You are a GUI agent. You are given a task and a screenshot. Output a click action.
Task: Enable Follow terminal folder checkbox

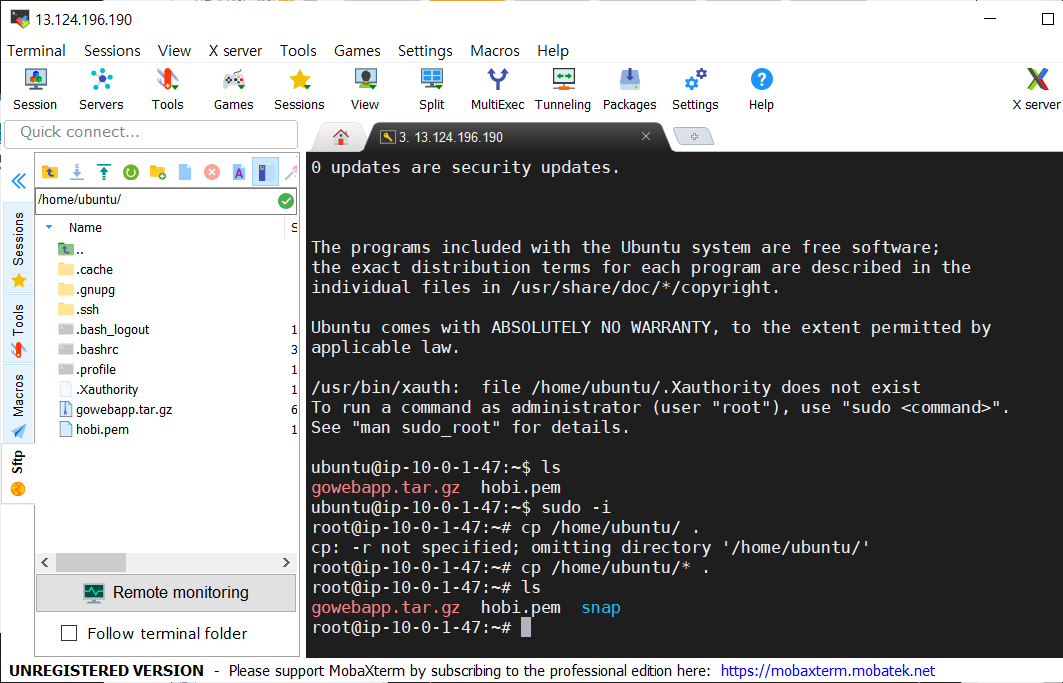coord(69,633)
